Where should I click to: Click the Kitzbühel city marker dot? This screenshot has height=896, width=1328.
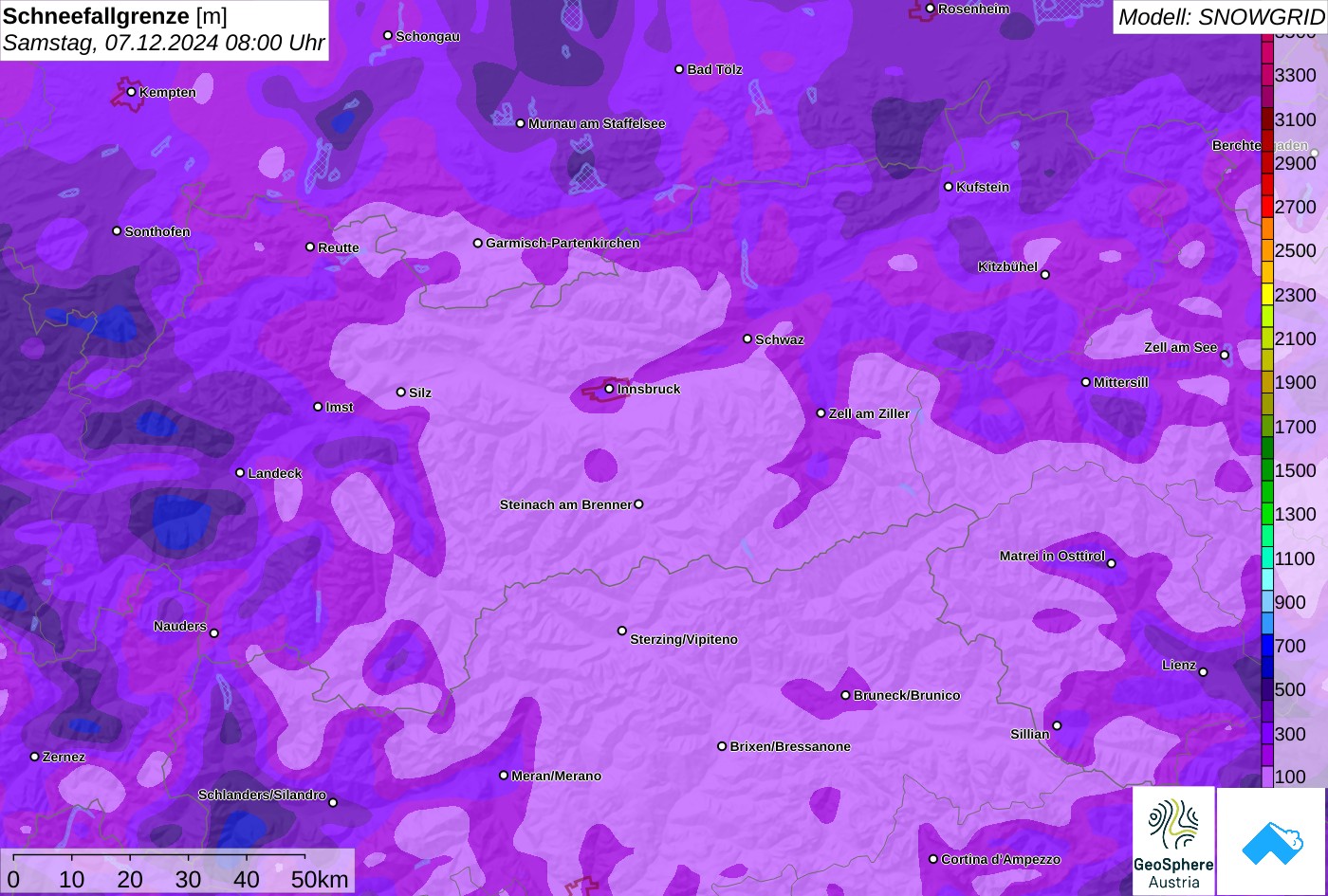pyautogui.click(x=1045, y=275)
